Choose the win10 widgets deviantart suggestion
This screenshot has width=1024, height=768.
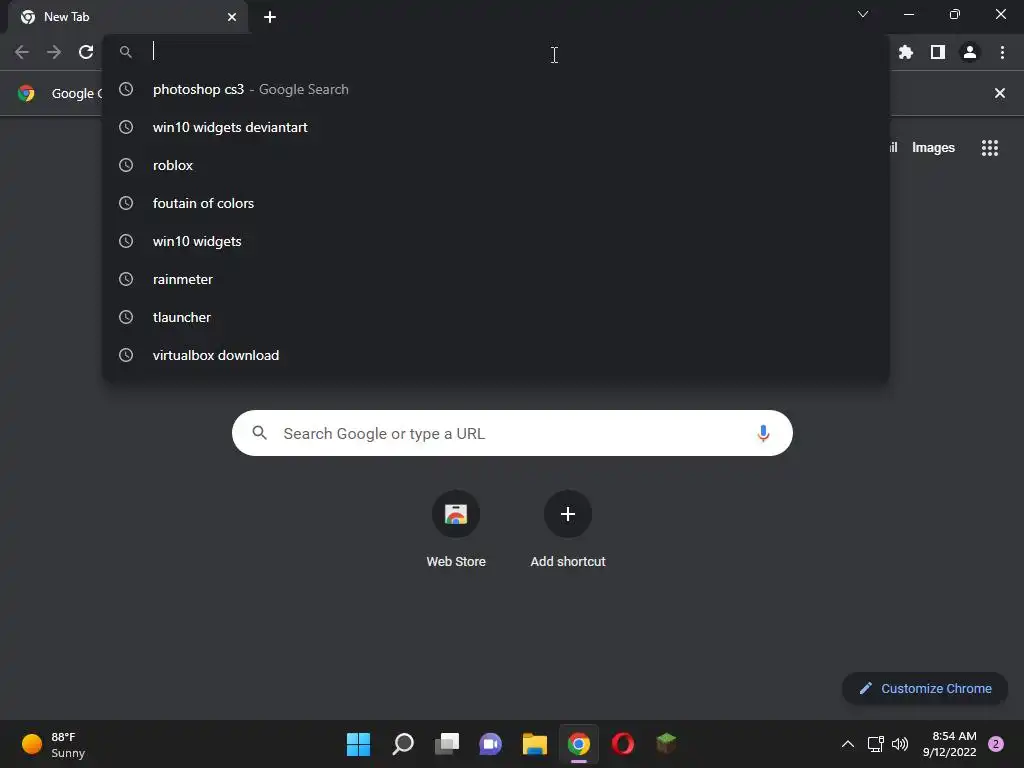pos(496,127)
